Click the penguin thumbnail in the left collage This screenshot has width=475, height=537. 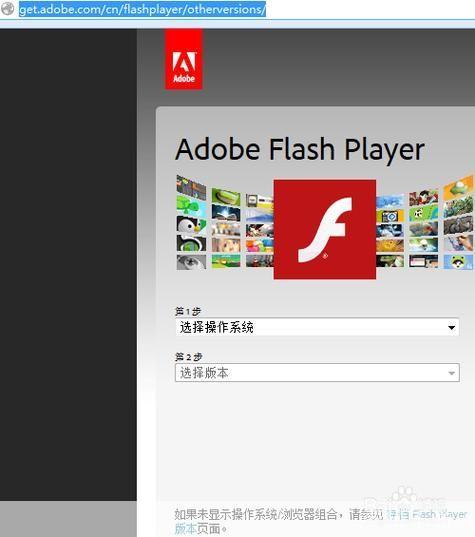coord(191,224)
